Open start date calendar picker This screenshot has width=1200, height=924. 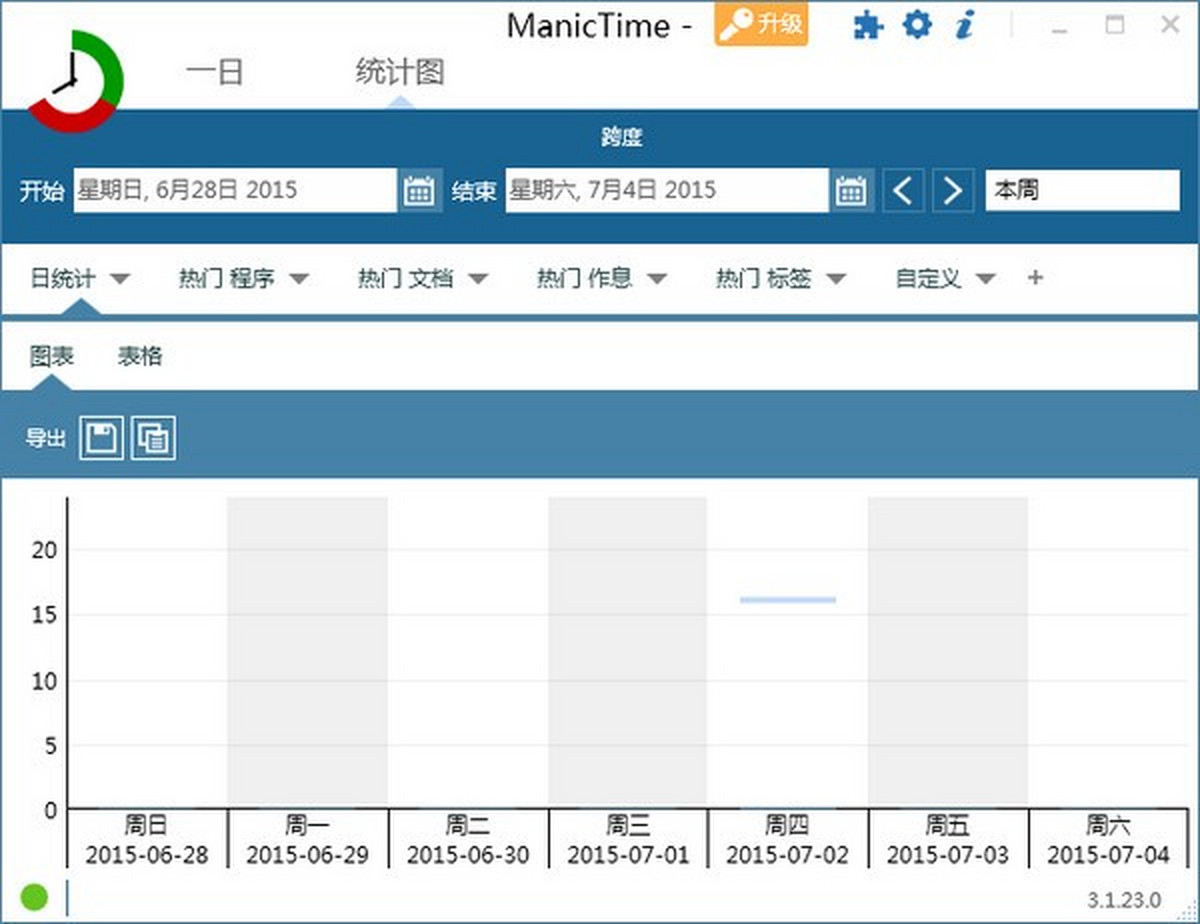419,190
